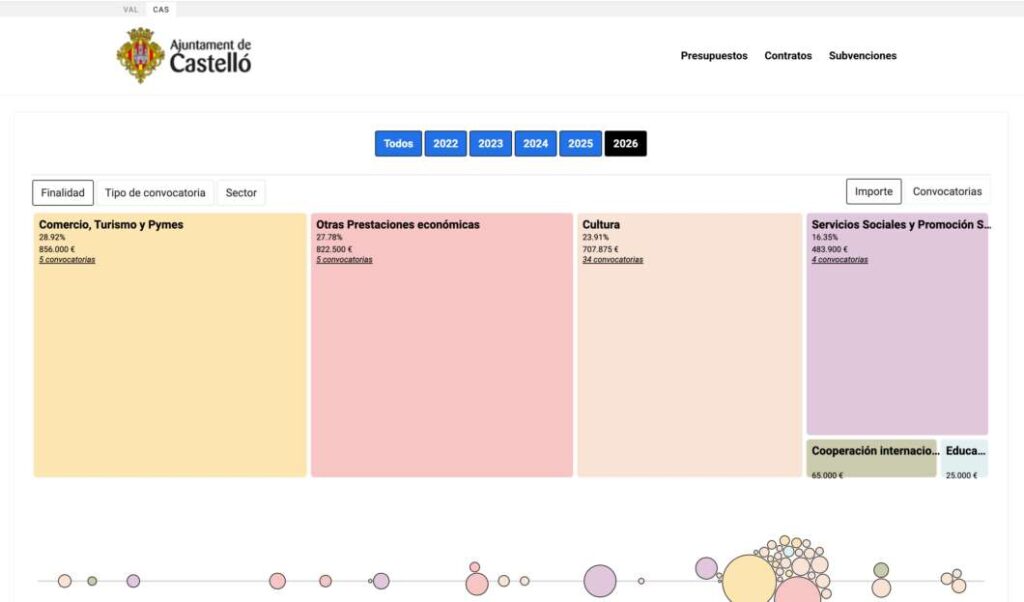Click the 707.875 € amount text
The height and width of the screenshot is (602, 1024).
(x=600, y=249)
